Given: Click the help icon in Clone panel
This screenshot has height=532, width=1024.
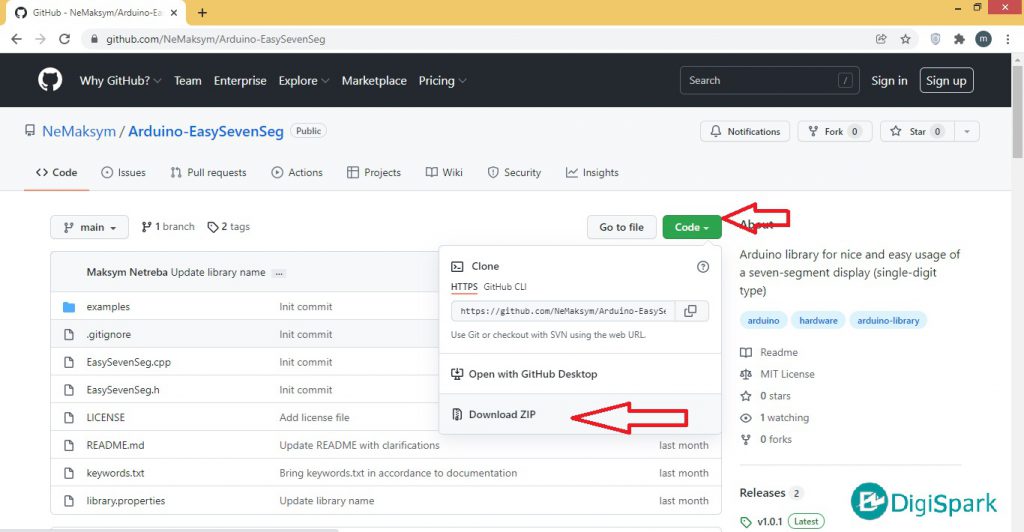Looking at the screenshot, I should (x=702, y=267).
